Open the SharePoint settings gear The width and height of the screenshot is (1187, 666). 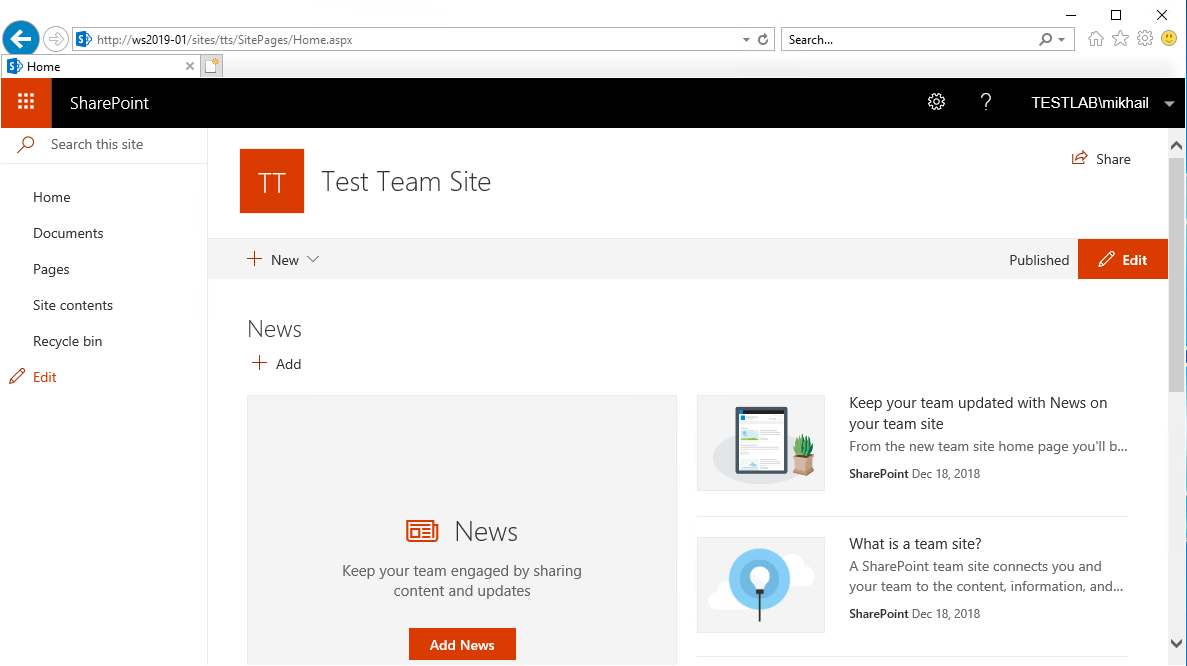[936, 102]
